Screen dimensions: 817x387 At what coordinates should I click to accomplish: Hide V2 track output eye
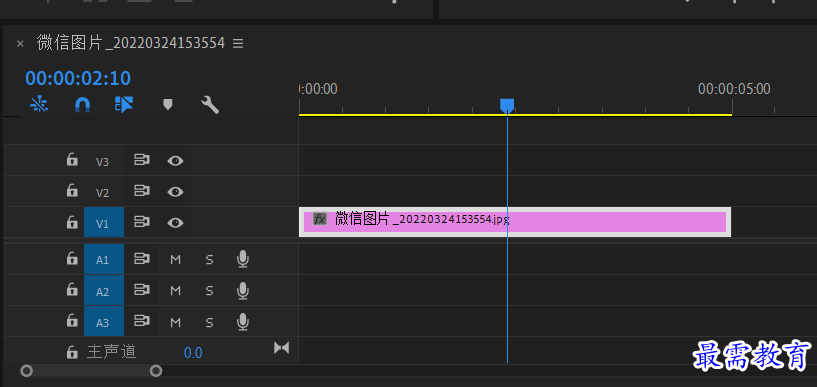[x=176, y=192]
